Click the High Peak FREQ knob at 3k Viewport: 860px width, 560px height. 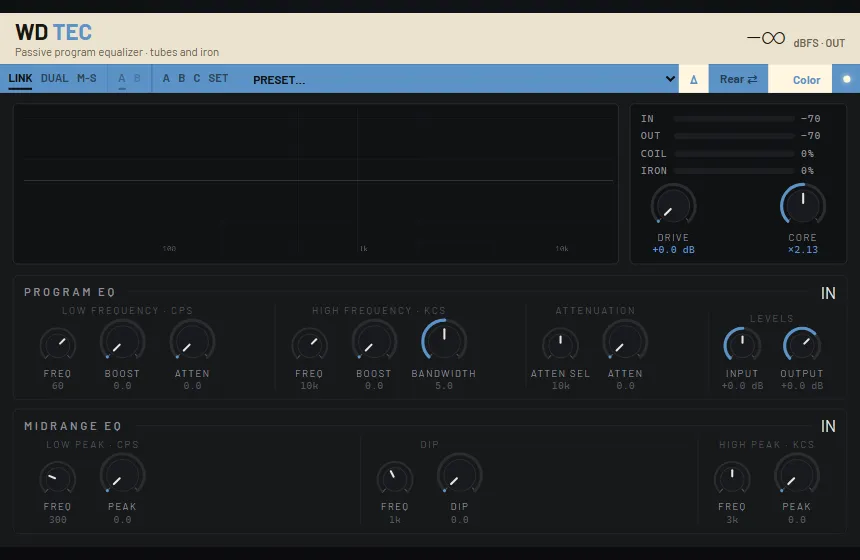[732, 479]
